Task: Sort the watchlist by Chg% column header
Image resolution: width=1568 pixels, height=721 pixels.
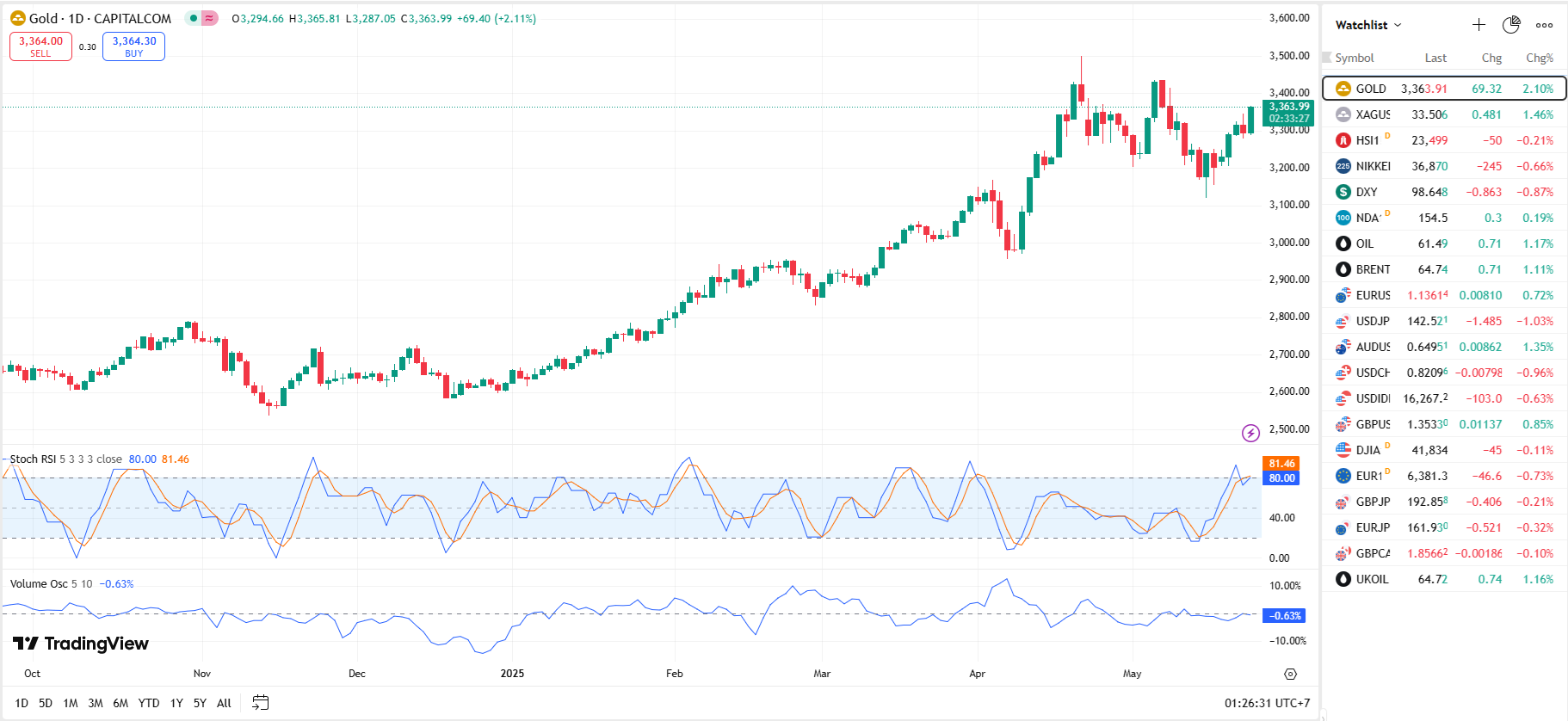Action: point(1539,58)
